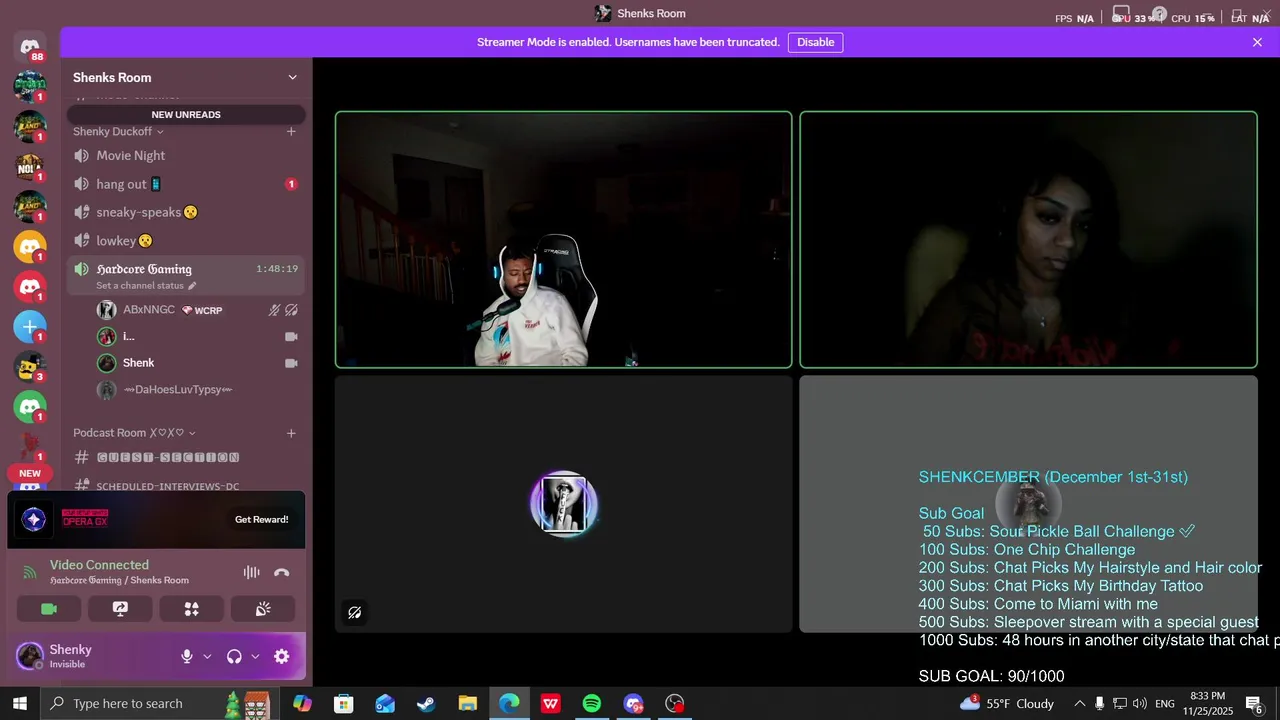
Task: Open mustache emoji server icon
Action: [x=30, y=367]
